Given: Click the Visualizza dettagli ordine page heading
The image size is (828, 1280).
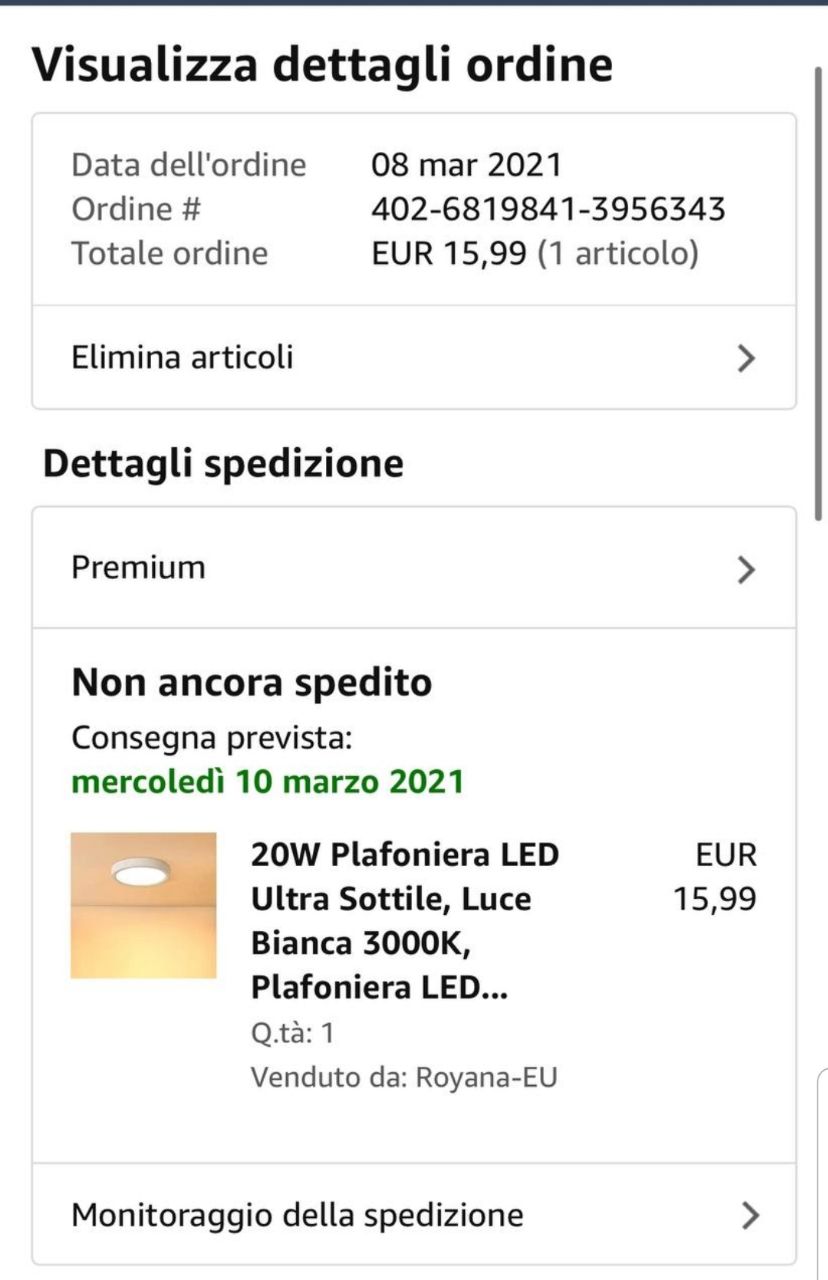Looking at the screenshot, I should (x=322, y=65).
